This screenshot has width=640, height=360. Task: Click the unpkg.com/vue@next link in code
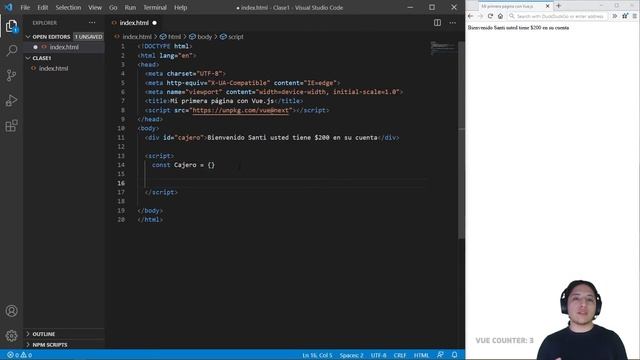tap(241, 110)
